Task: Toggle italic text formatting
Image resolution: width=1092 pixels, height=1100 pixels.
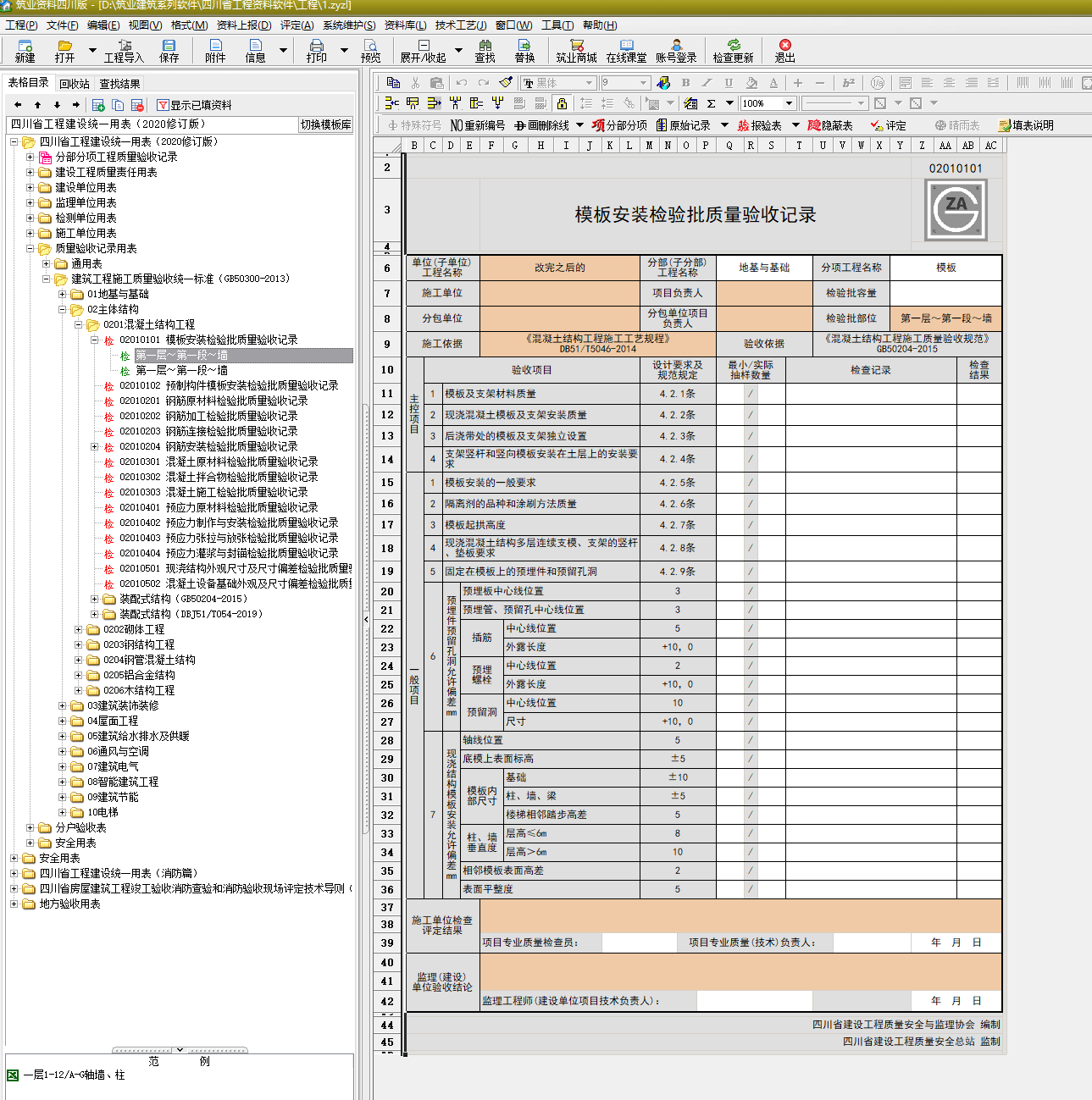Action: tap(707, 82)
